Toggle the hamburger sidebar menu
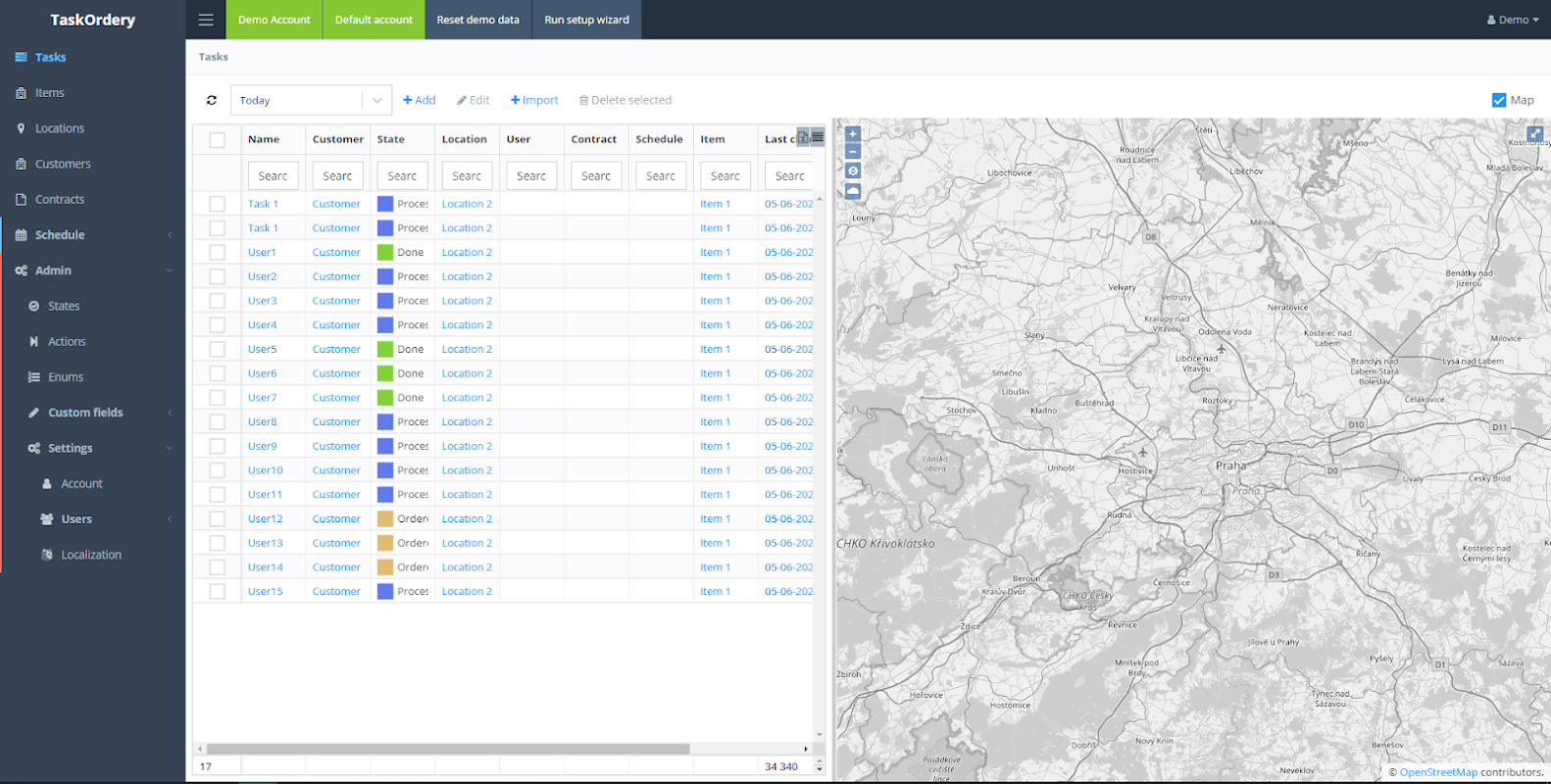This screenshot has height=784, width=1551. [206, 20]
